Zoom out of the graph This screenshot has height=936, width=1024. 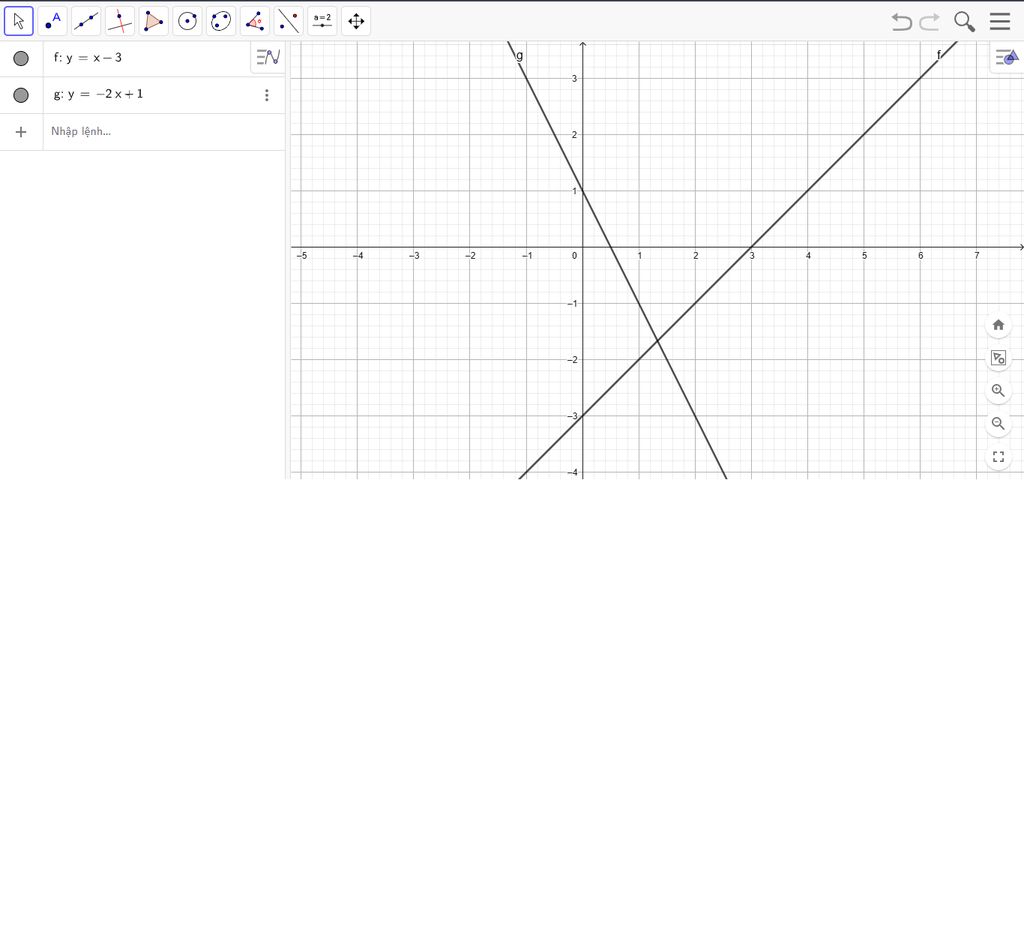pos(998,423)
